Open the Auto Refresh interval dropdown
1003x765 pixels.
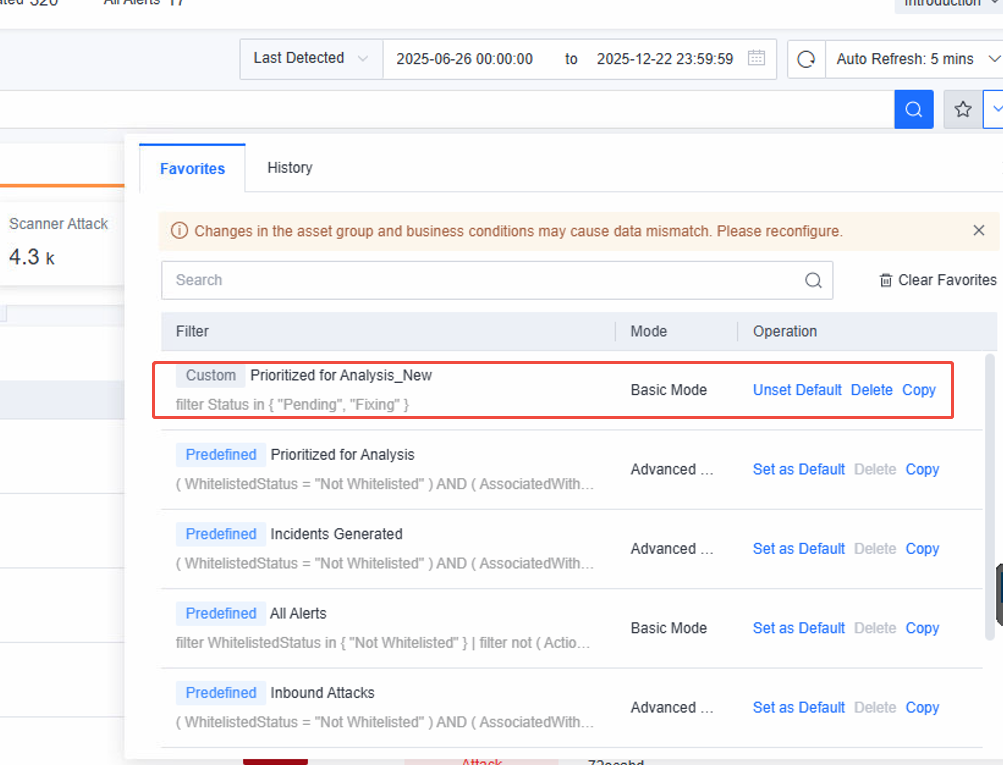pyautogui.click(x=915, y=59)
